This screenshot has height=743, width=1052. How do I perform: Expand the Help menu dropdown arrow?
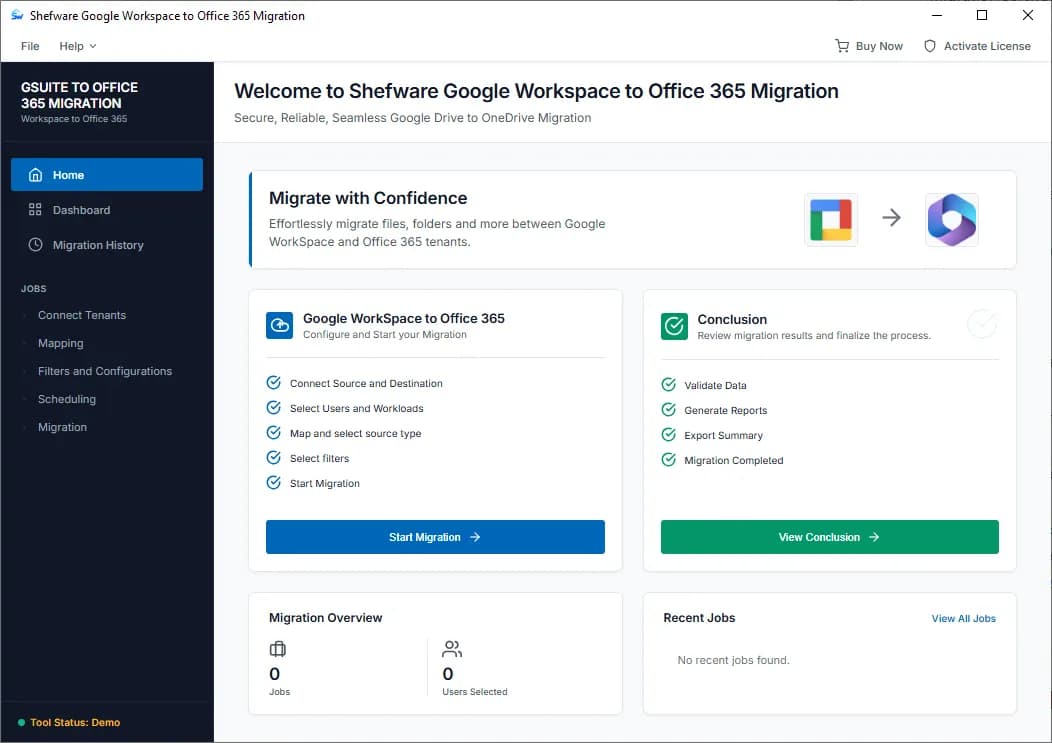click(x=93, y=46)
